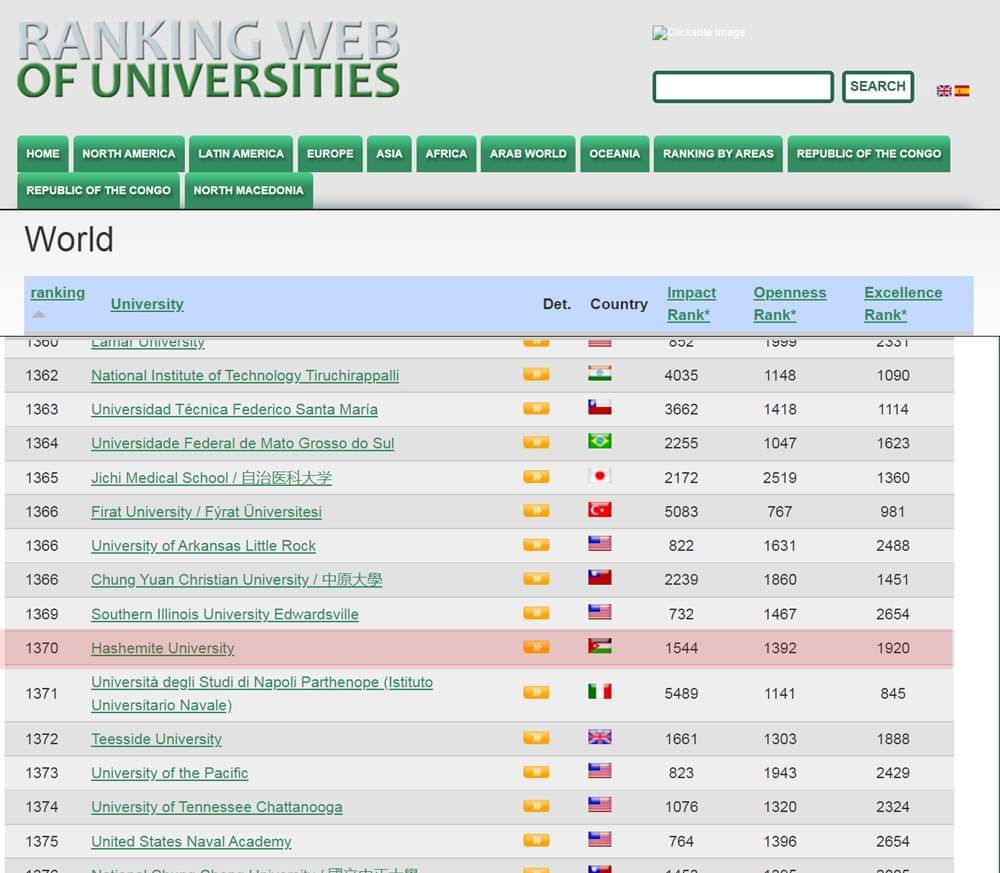
Task: Click the broken Clickable Image placeholder
Action: point(699,33)
